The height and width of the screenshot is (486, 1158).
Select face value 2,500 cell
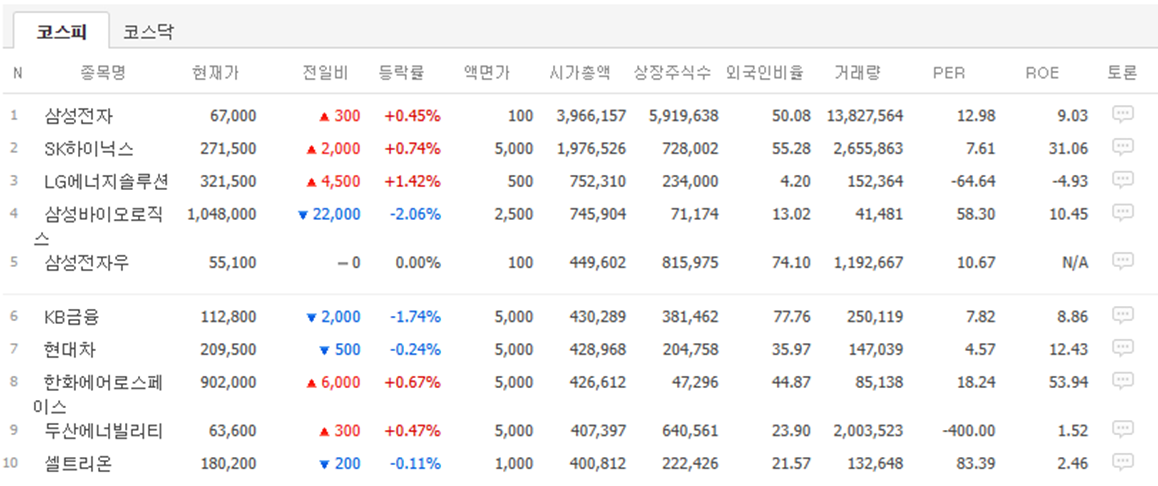coord(514,214)
